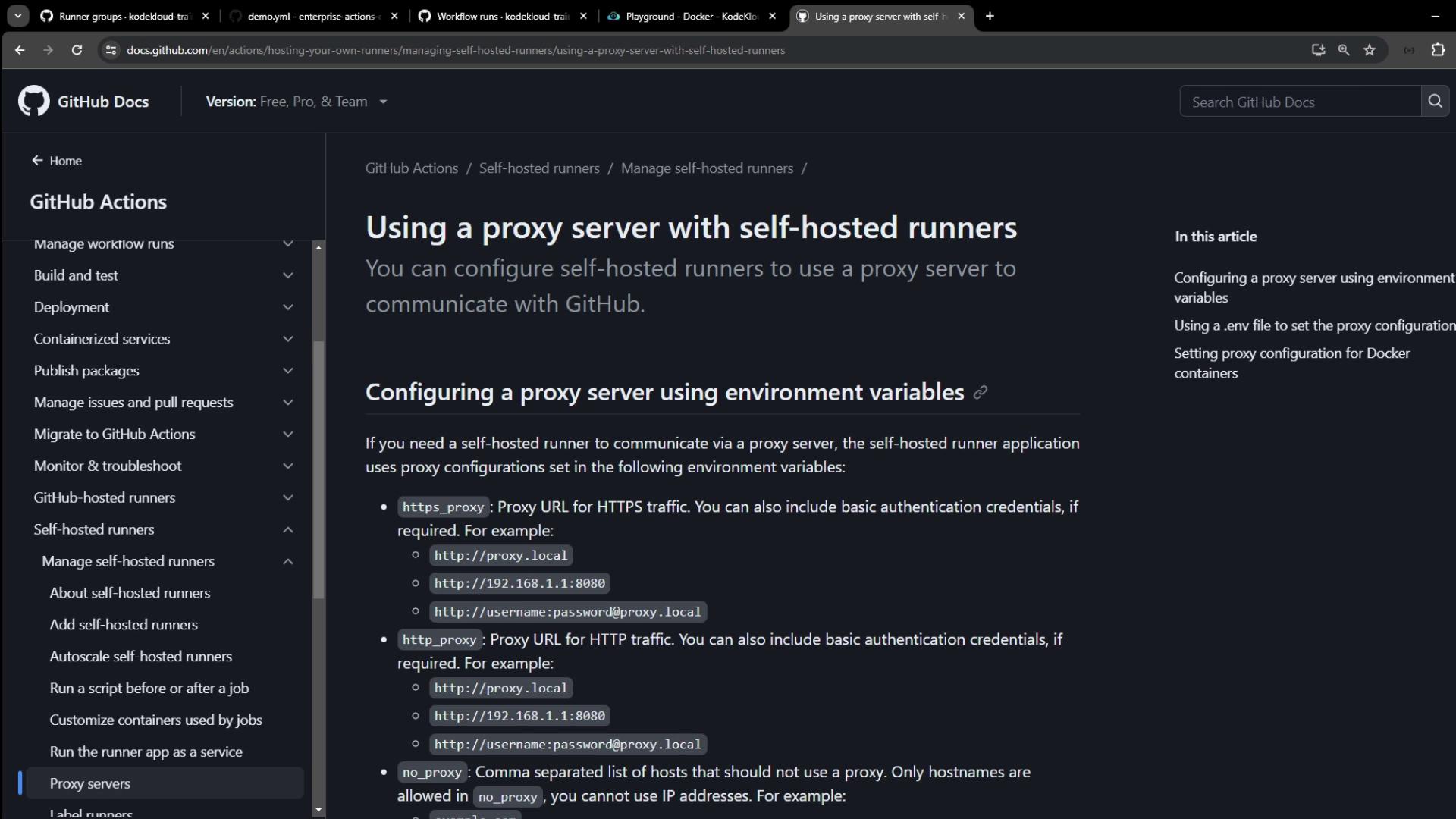Click the heading anchor link icon
1456x819 pixels.
click(x=981, y=393)
